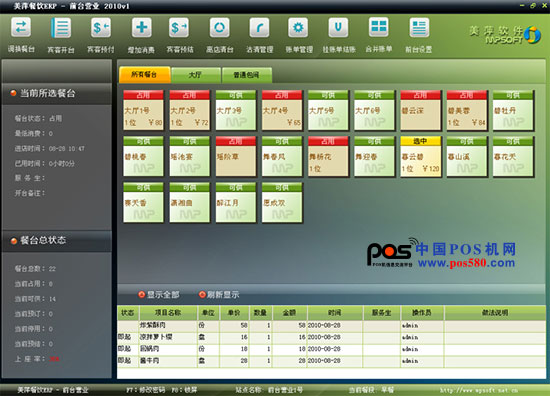Select the 宾客预付 prepayment dollar icon
Screen dimensions: 550x396
(101, 28)
